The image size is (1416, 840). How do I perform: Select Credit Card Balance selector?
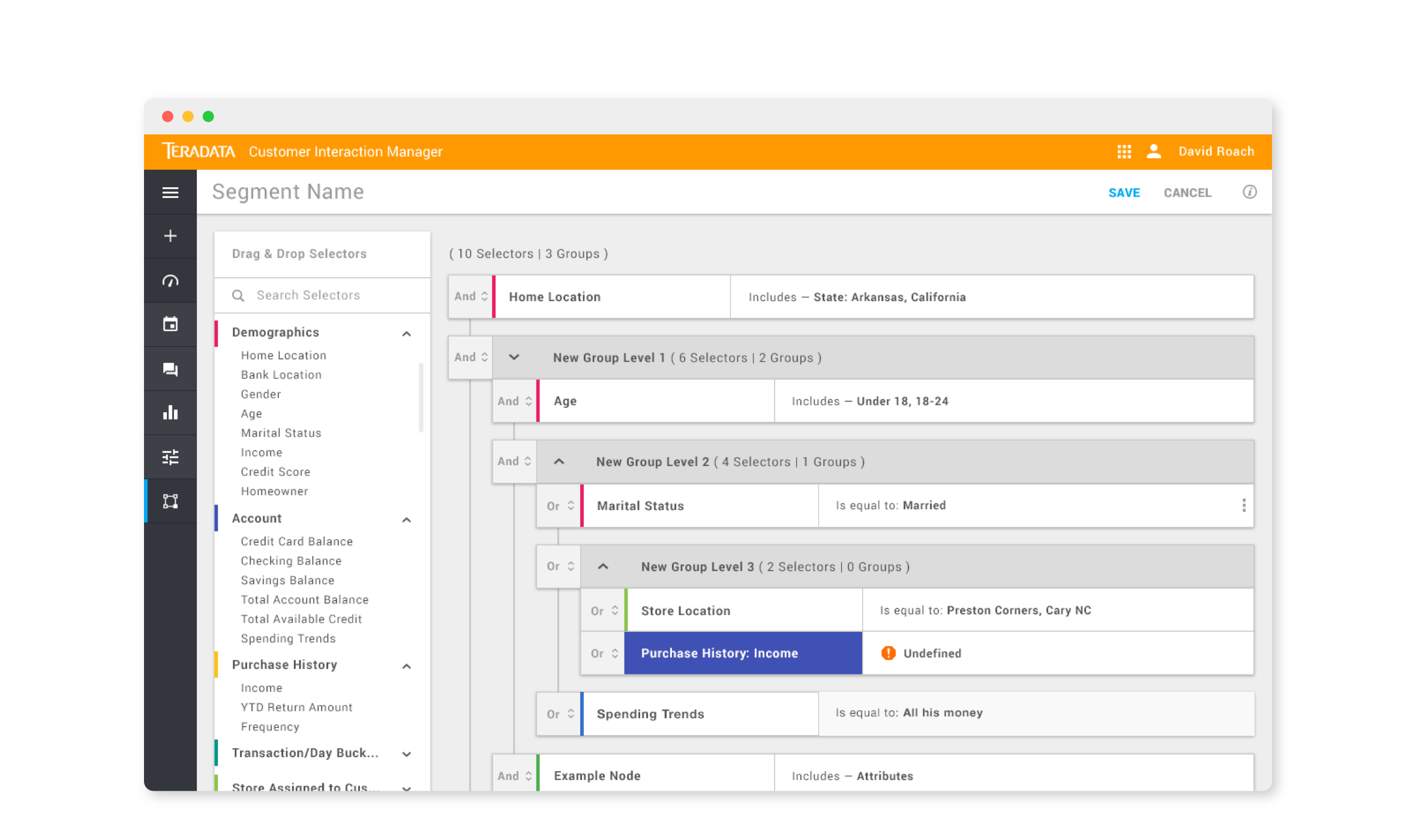(296, 541)
